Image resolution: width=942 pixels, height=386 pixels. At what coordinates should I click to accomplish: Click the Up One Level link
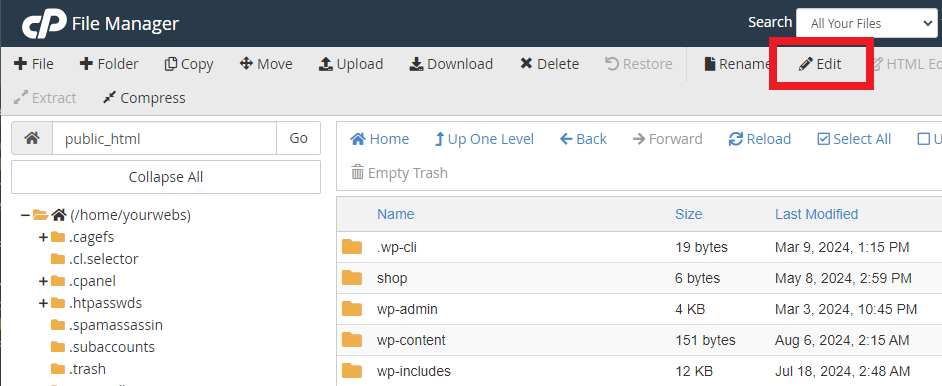[484, 139]
